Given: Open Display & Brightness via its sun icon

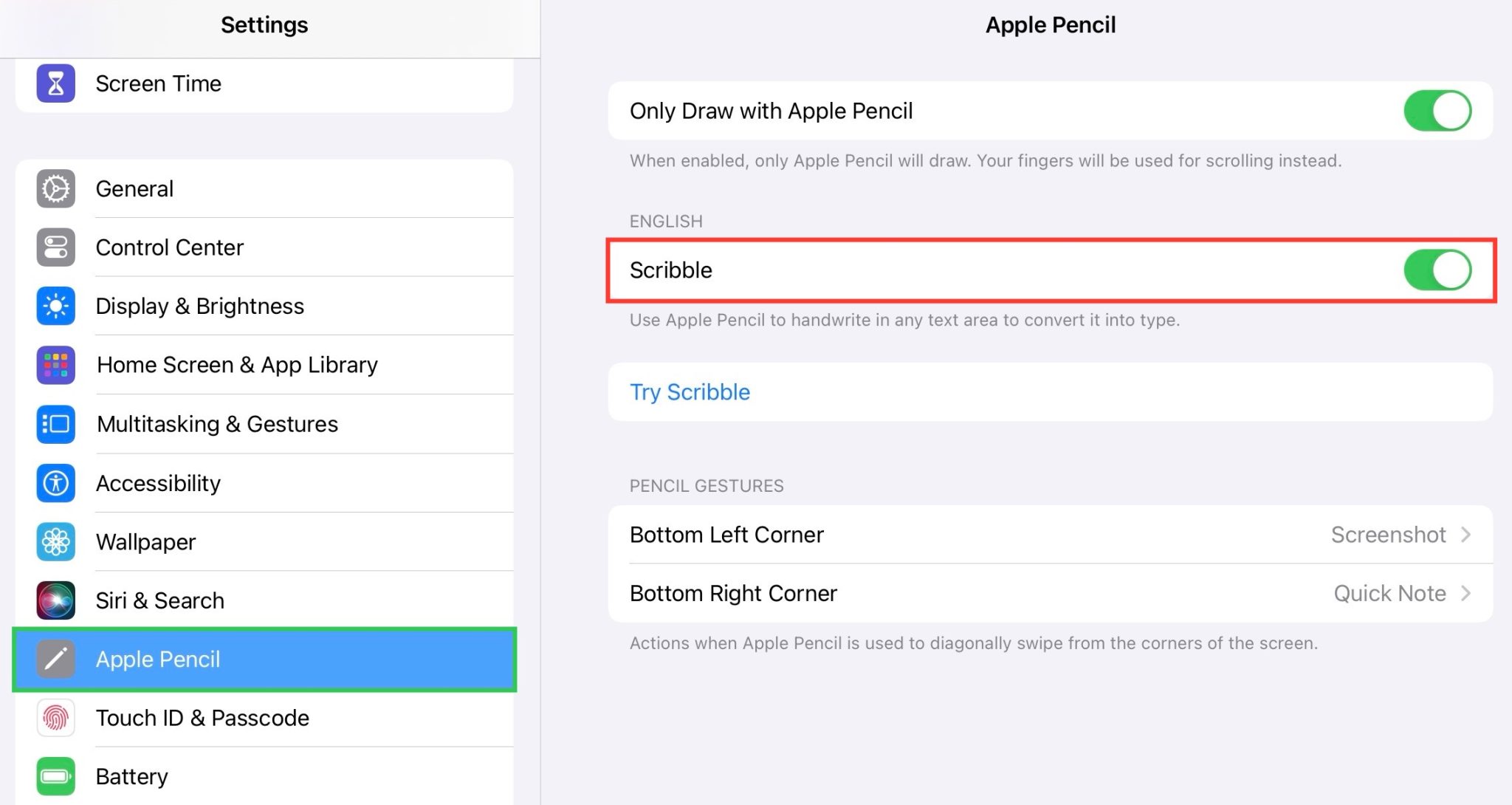Looking at the screenshot, I should pos(55,306).
